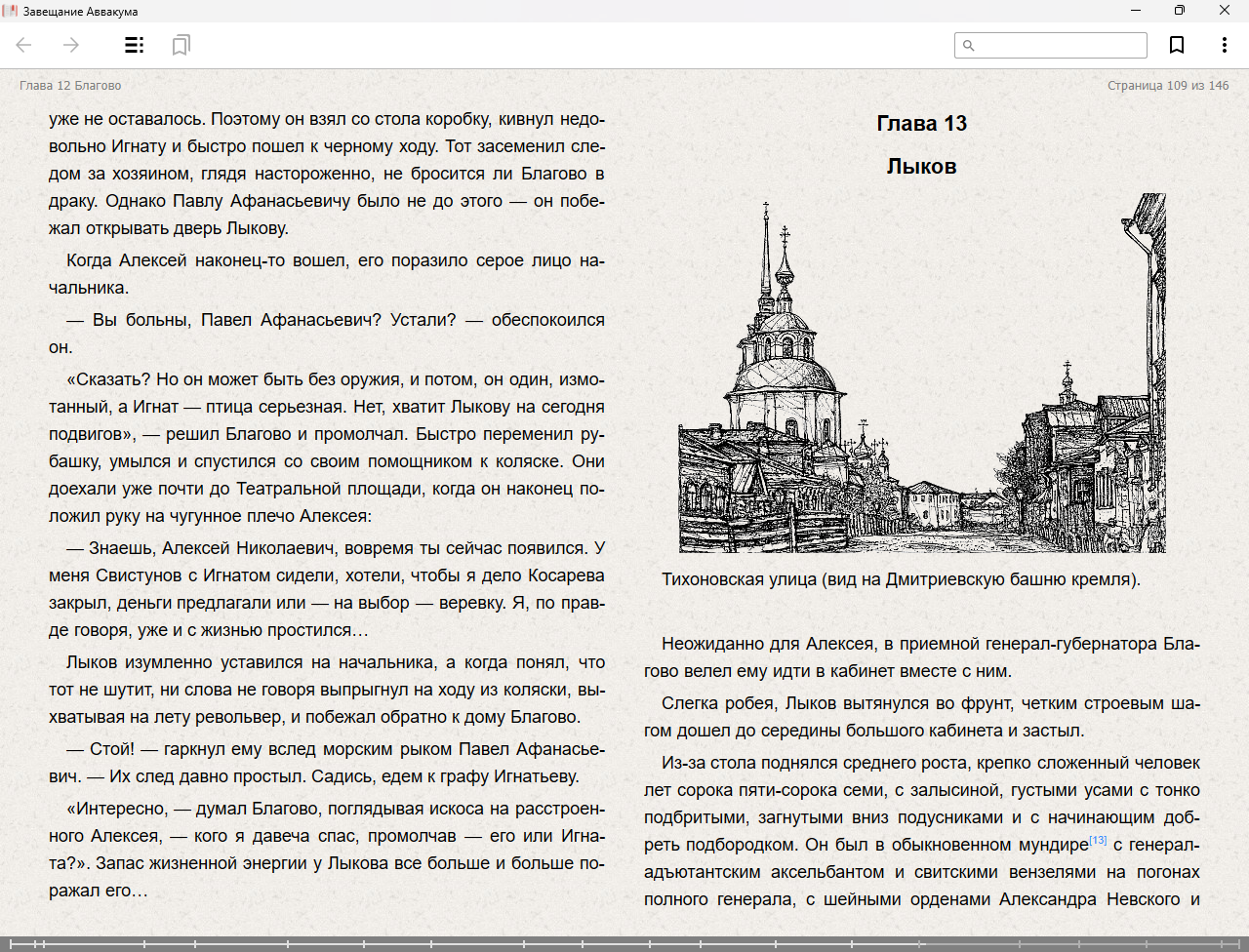The width and height of the screenshot is (1249, 952).
Task: Restore down the reader window
Action: coord(1180,11)
